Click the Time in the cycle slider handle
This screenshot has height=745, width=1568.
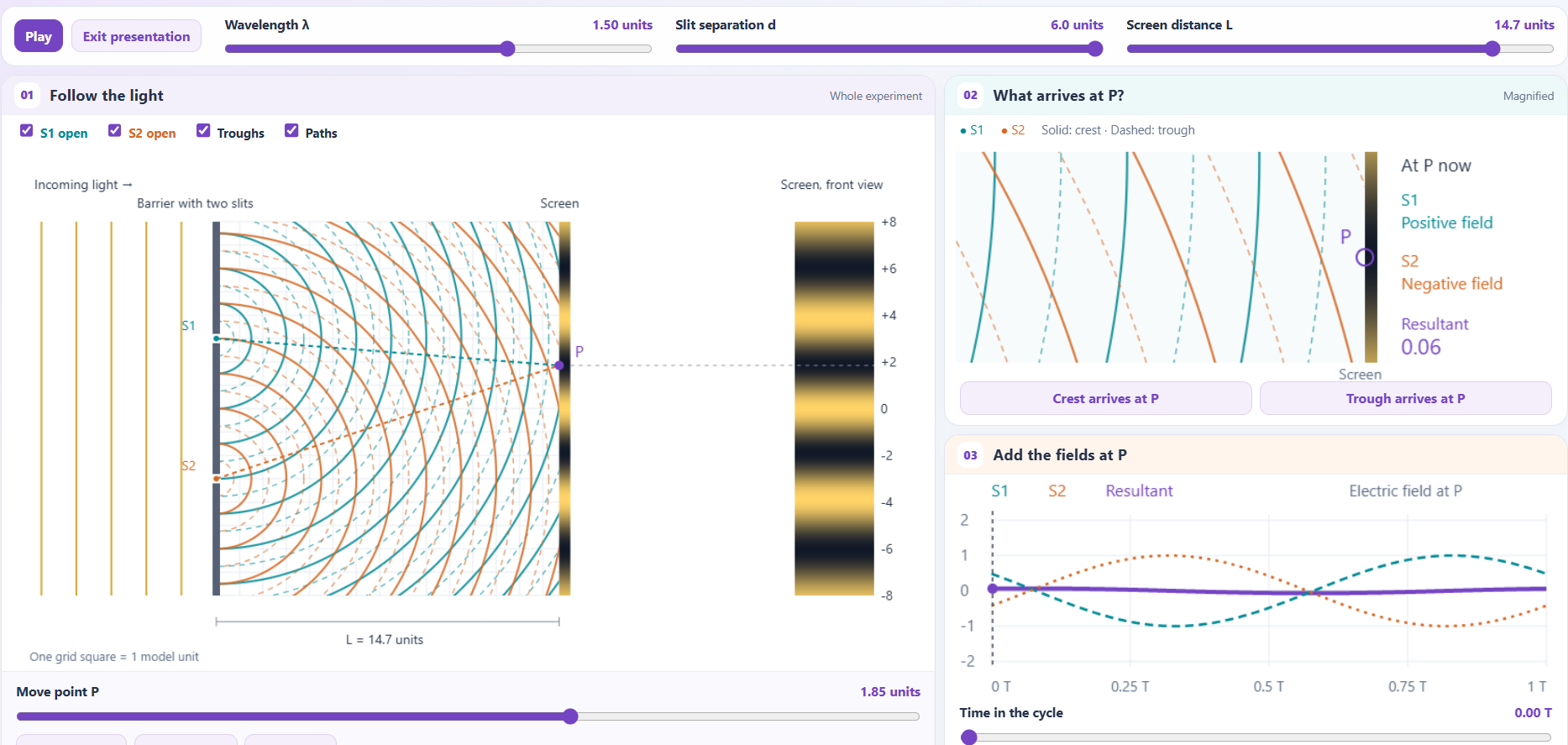pyautogui.click(x=969, y=737)
